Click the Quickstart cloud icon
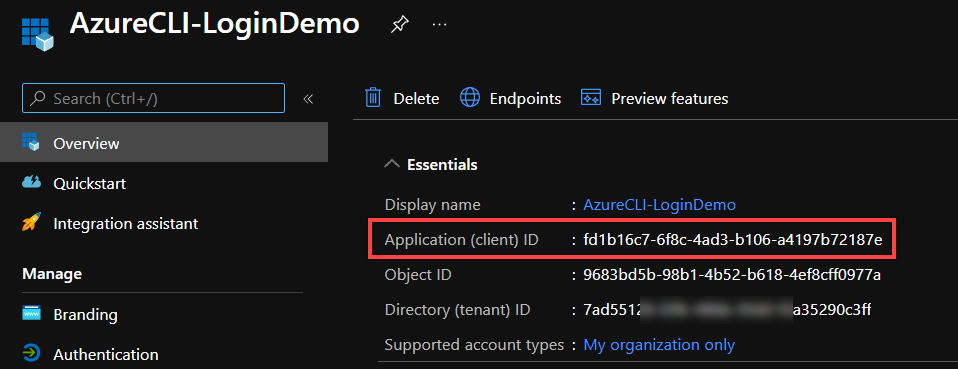The width and height of the screenshot is (958, 369). click(31, 183)
